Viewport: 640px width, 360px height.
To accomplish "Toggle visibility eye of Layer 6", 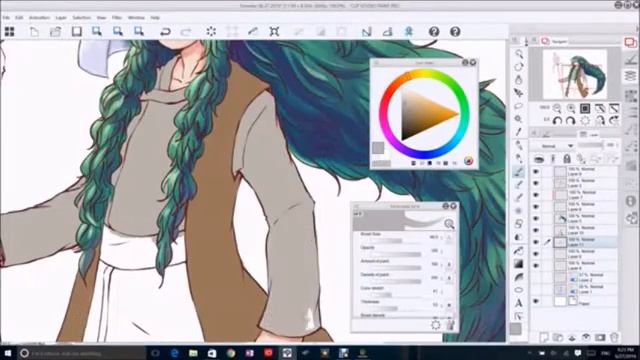I will (x=536, y=207).
